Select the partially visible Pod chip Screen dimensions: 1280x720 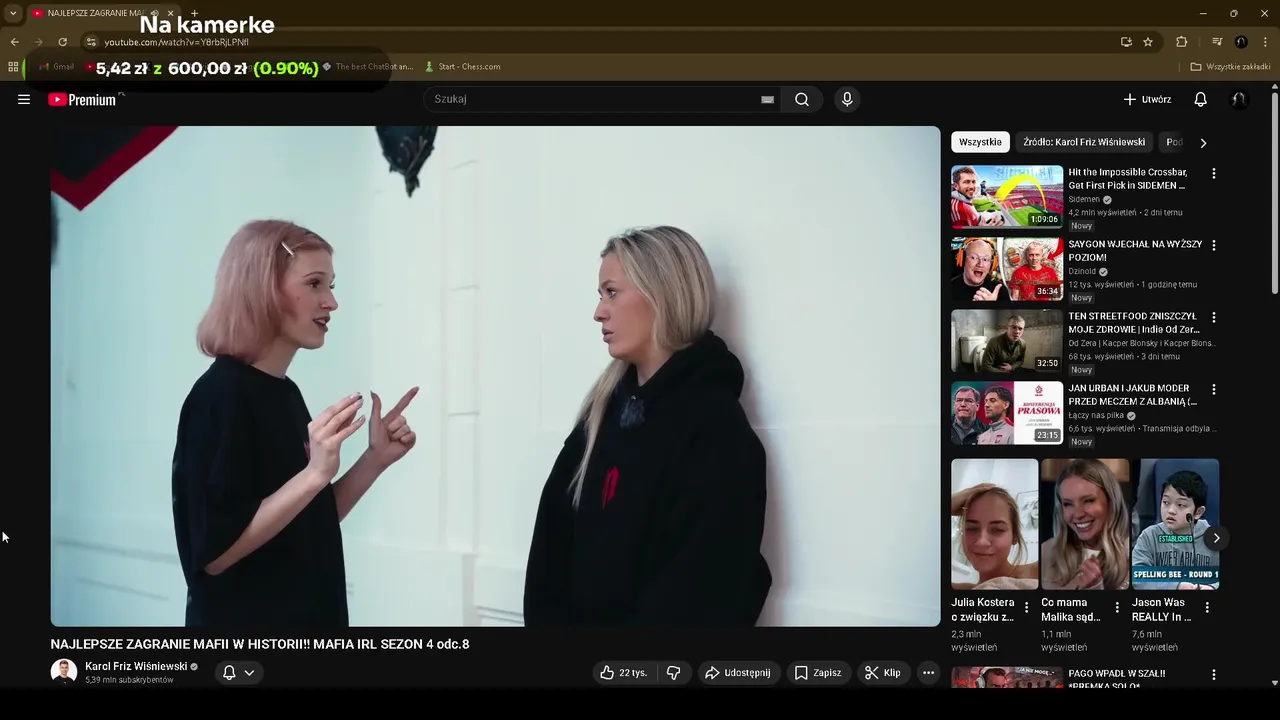click(x=1174, y=142)
